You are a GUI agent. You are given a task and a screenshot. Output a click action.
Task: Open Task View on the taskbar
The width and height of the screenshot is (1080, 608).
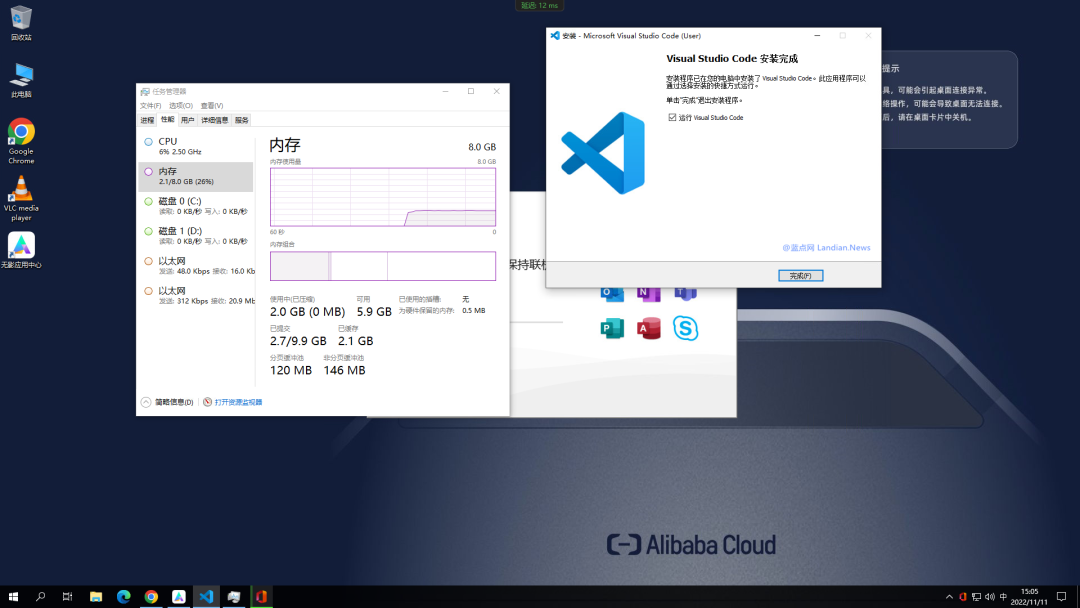click(x=68, y=596)
